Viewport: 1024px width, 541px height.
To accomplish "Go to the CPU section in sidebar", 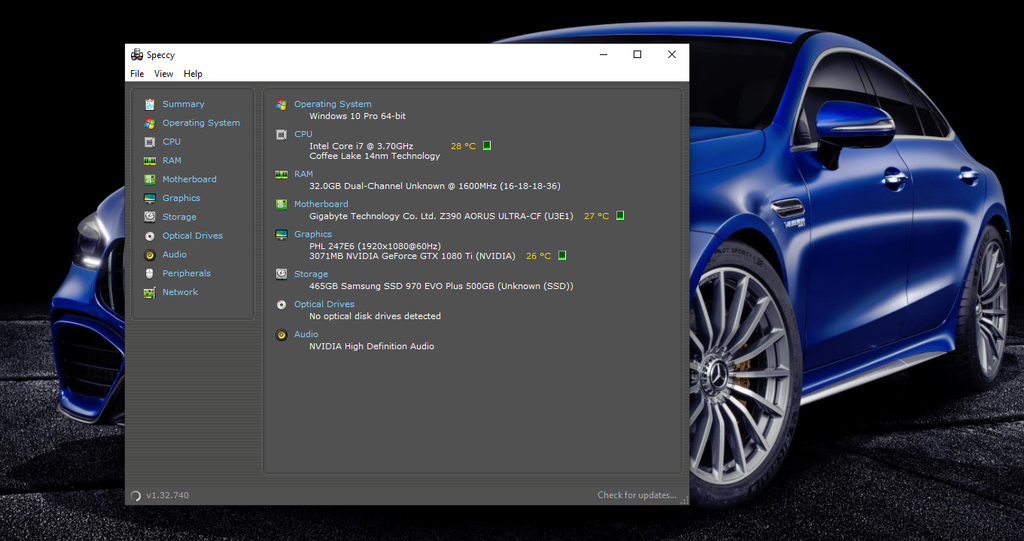I will pos(172,142).
